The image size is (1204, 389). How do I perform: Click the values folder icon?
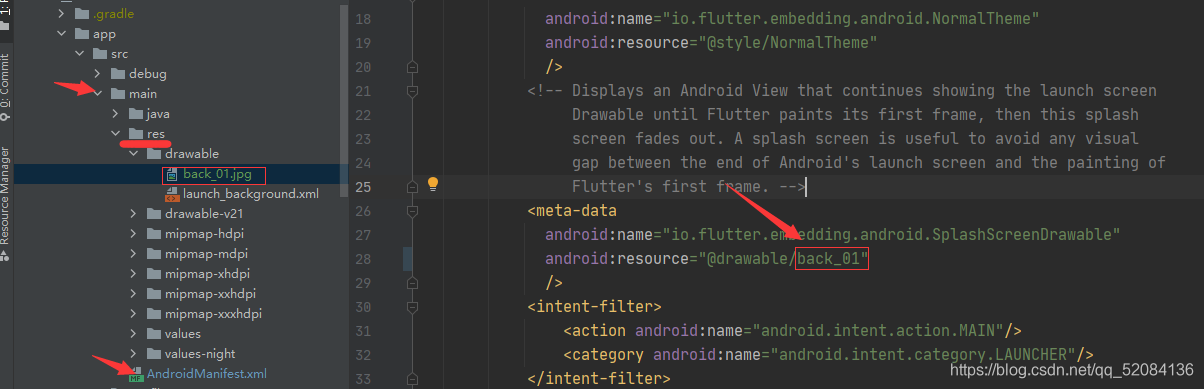tap(154, 334)
